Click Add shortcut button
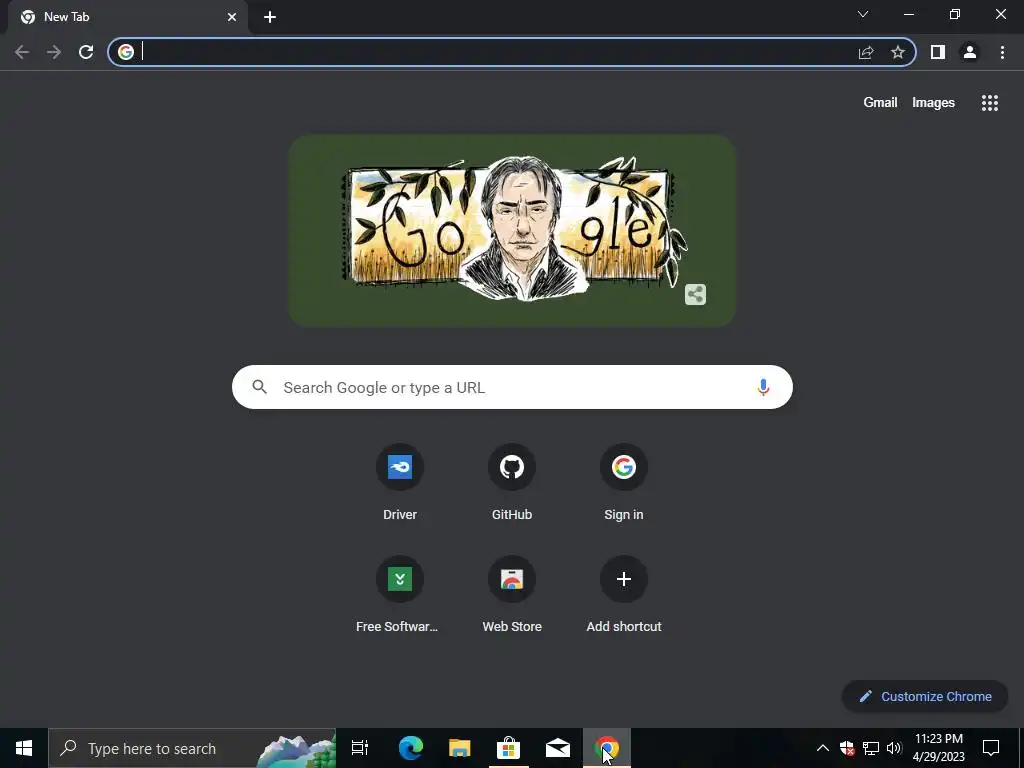1024x768 pixels. pyautogui.click(x=624, y=595)
